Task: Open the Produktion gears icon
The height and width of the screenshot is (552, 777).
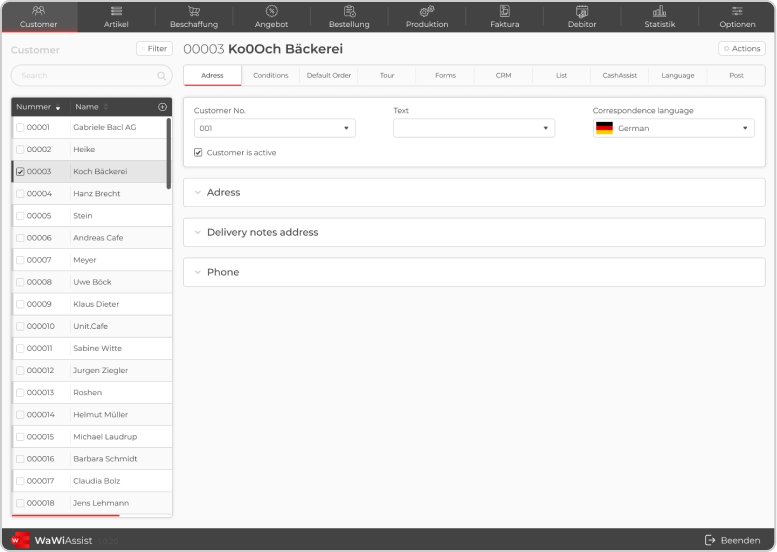Action: tap(427, 10)
